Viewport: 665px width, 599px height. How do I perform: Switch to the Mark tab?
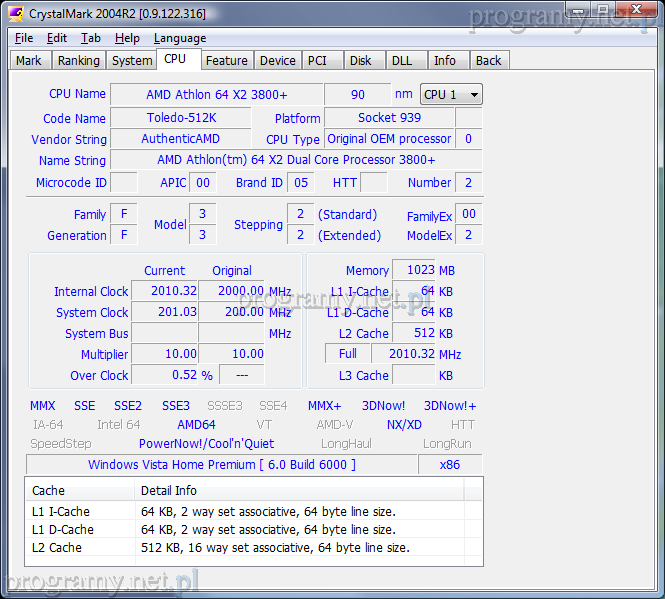[x=29, y=61]
